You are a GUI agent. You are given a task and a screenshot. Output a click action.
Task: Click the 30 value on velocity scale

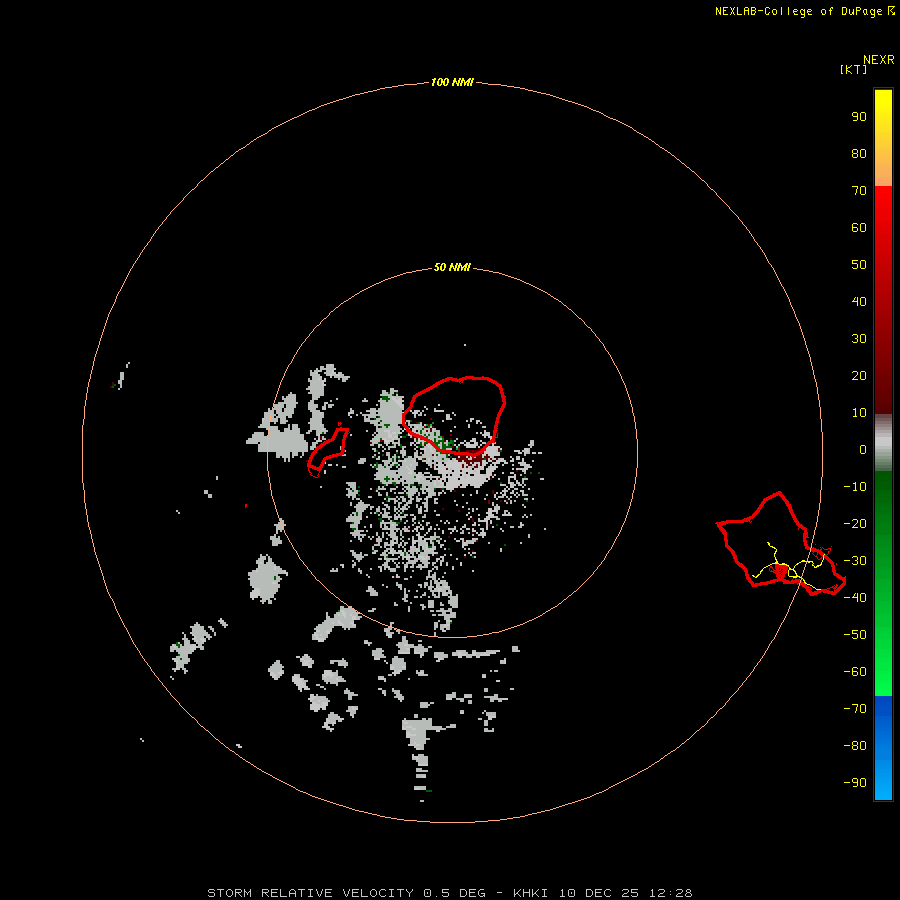coord(859,339)
